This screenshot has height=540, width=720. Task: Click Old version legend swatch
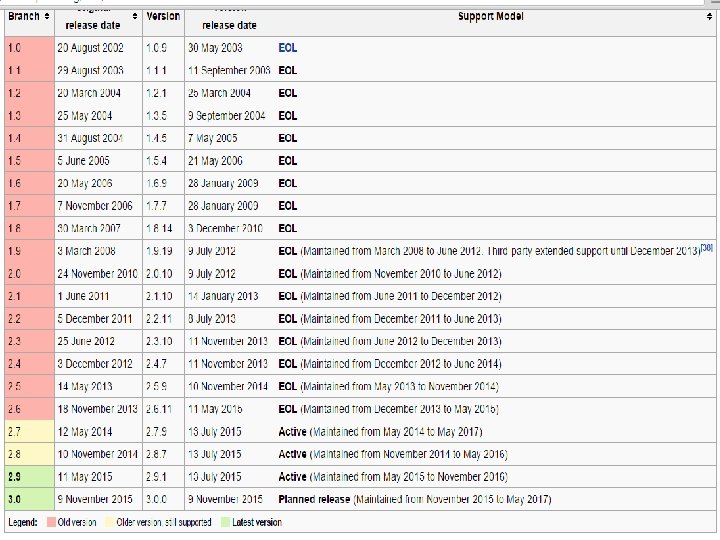[x=51, y=523]
